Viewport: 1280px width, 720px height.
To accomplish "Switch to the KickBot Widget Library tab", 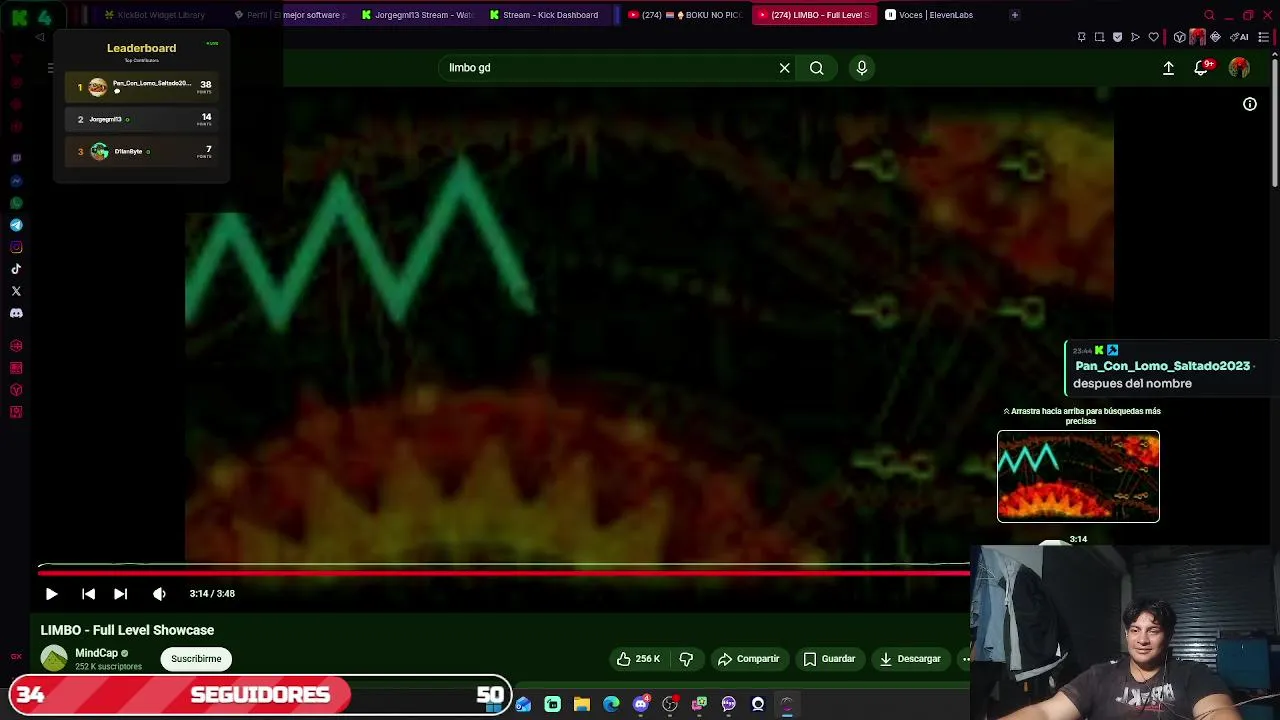I will tap(156, 15).
